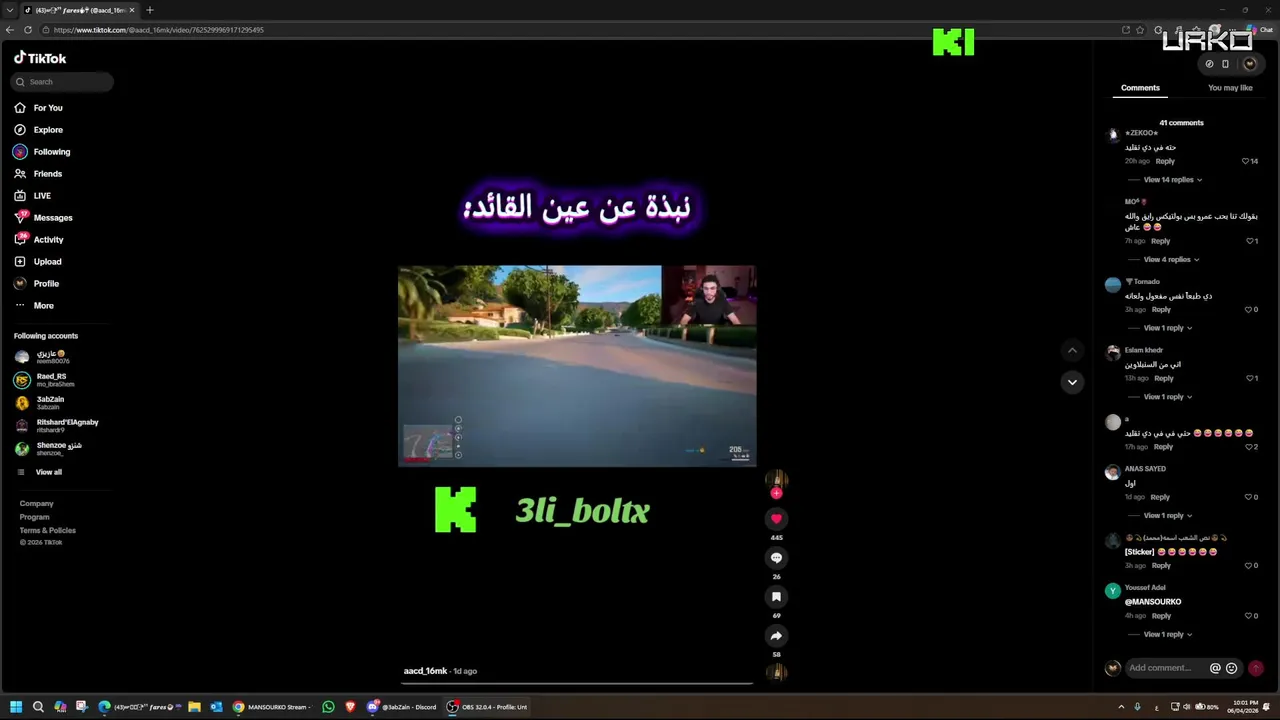Open Ritshard'ElAgnaby following account
The height and width of the screenshot is (720, 1280).
click(56, 426)
